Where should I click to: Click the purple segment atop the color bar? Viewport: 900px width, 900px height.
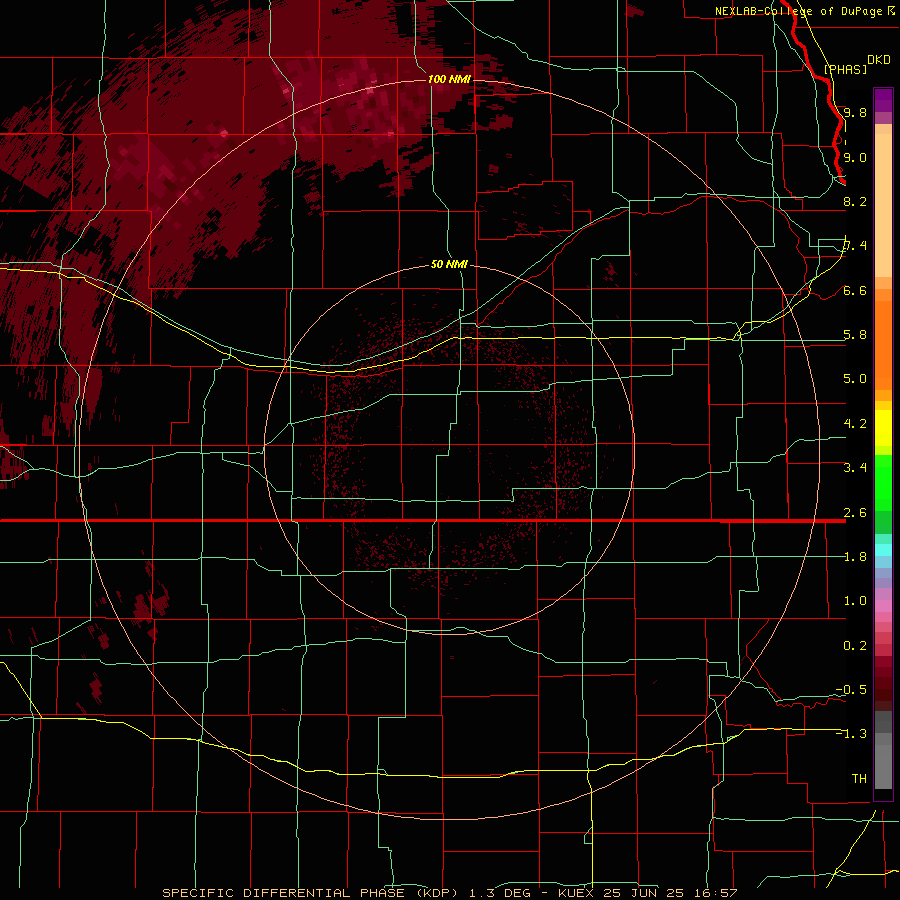click(x=883, y=100)
